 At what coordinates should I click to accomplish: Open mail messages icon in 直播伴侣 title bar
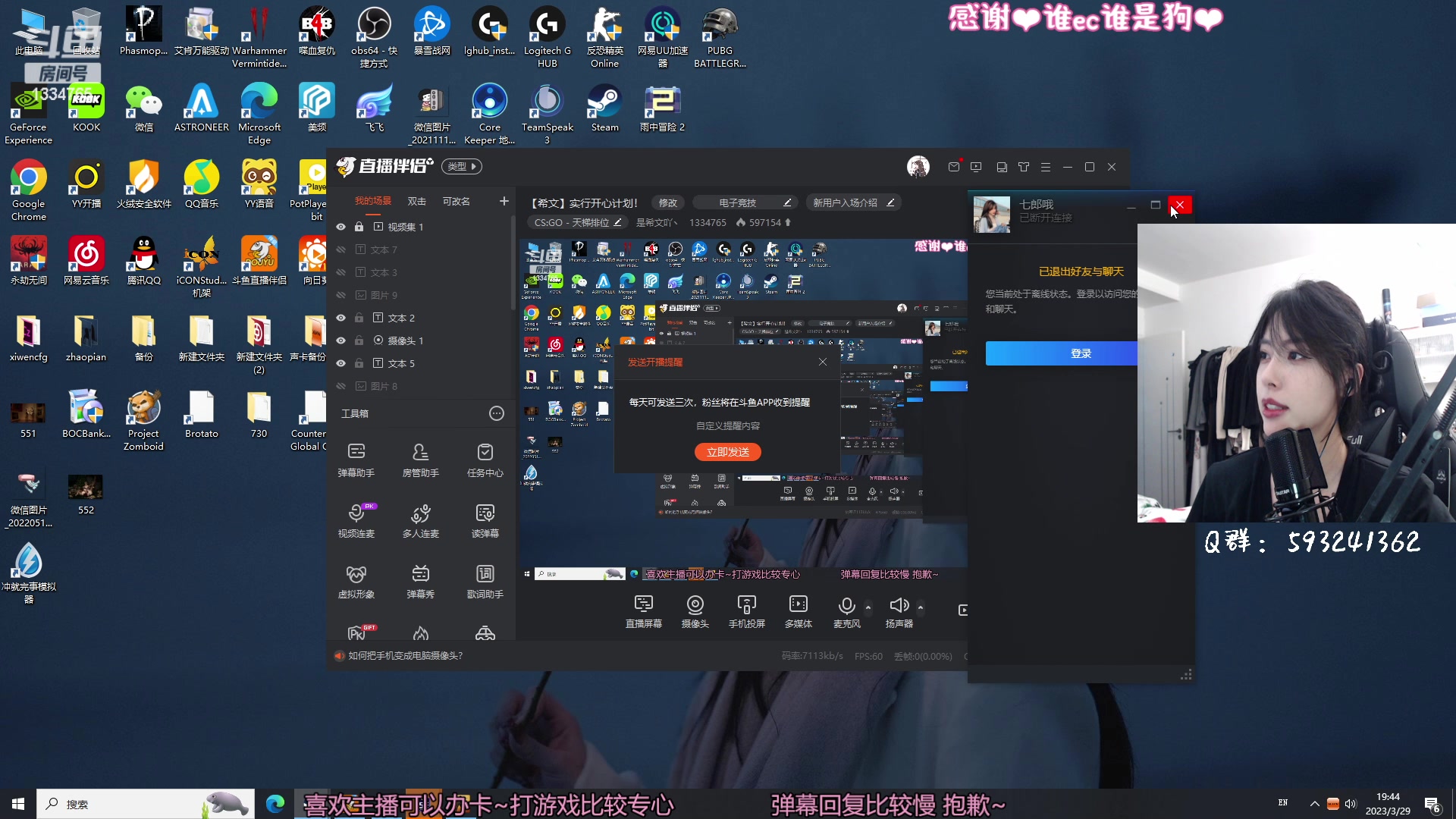(x=954, y=167)
